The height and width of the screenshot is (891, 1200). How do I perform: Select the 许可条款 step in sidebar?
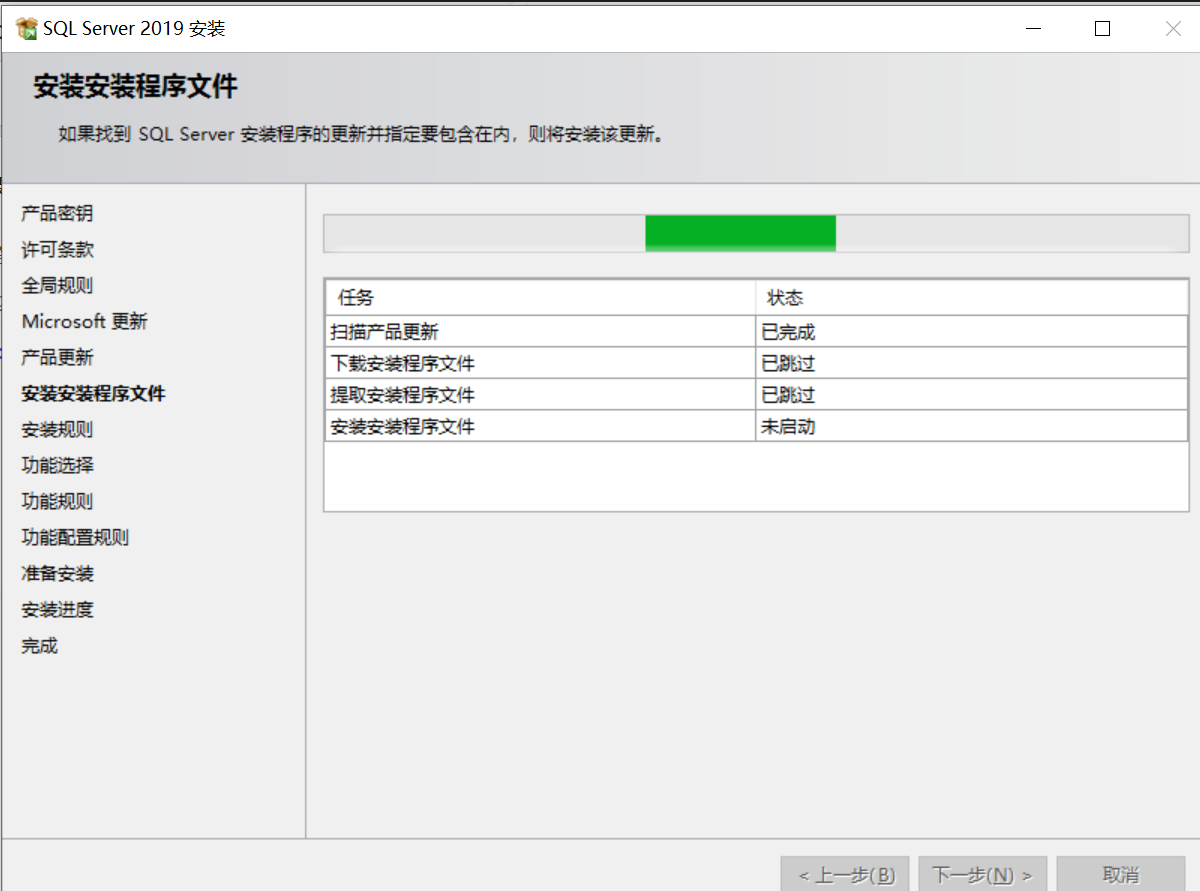[57, 250]
